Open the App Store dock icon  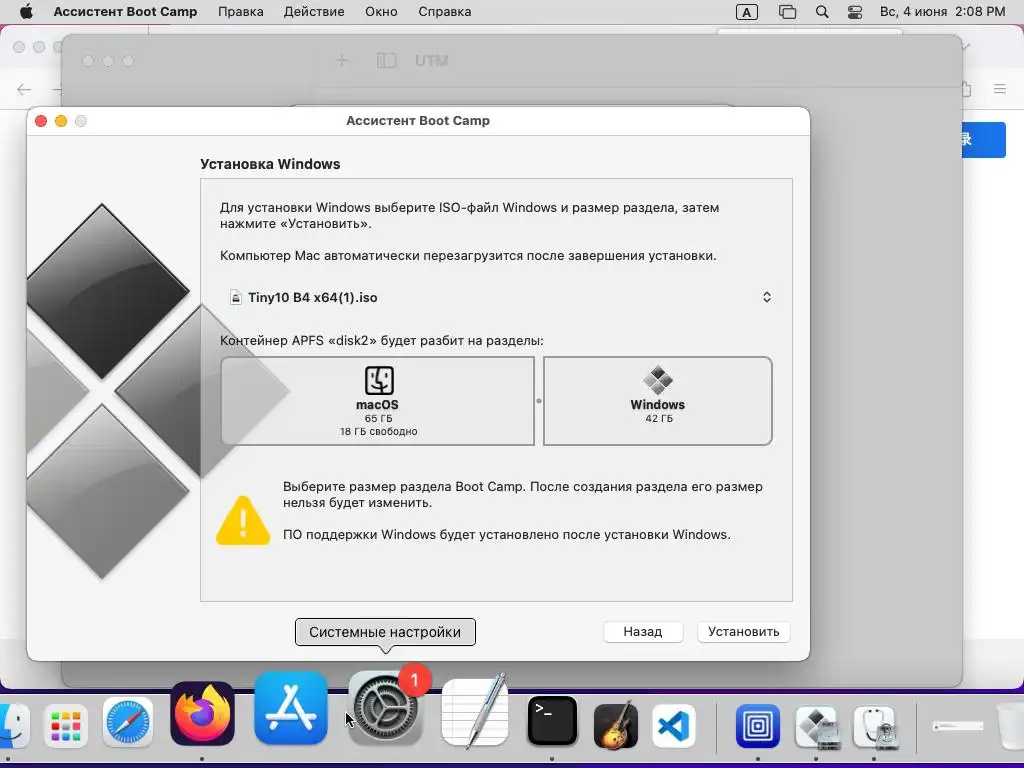[291, 709]
